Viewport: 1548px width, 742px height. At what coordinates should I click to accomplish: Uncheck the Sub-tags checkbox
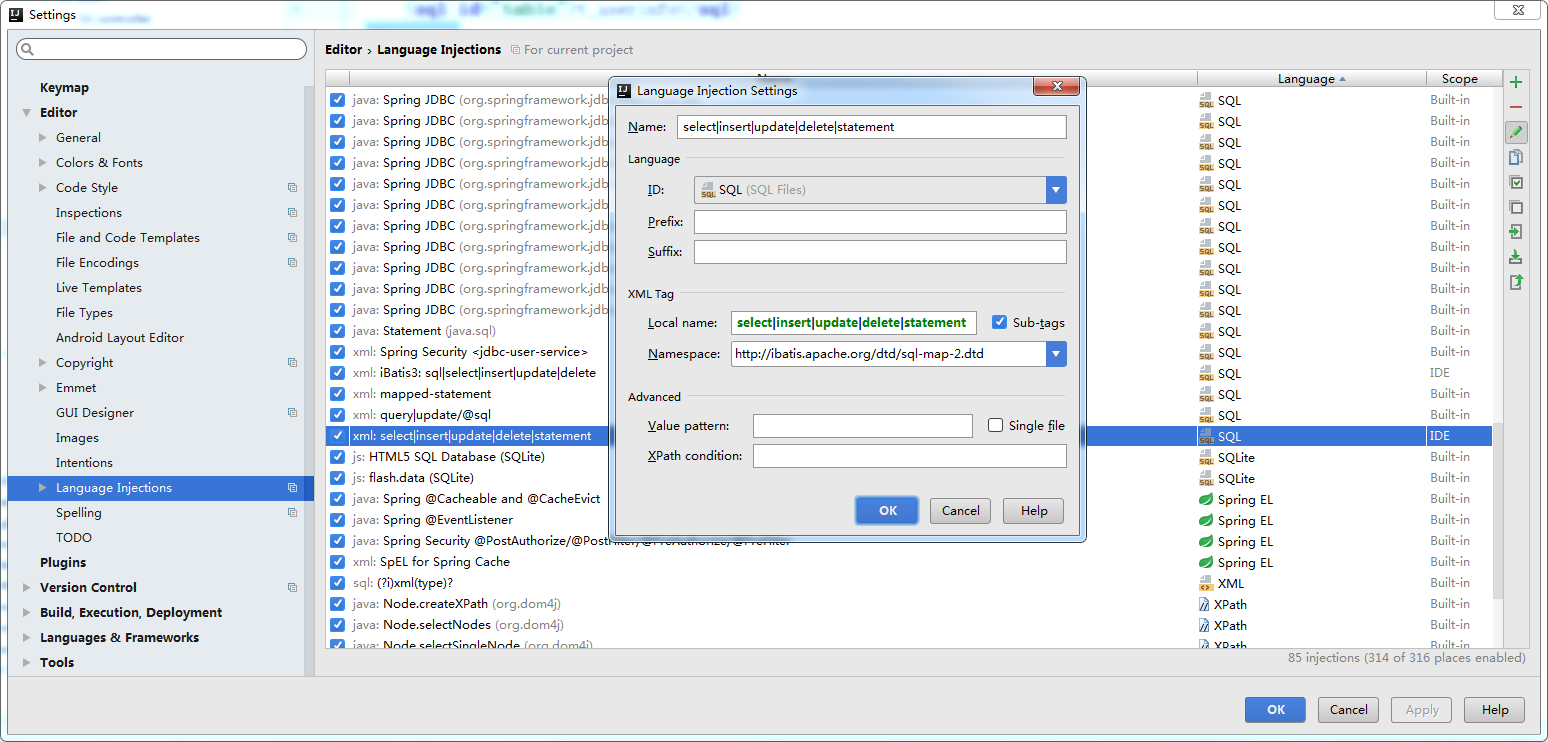coord(1000,322)
